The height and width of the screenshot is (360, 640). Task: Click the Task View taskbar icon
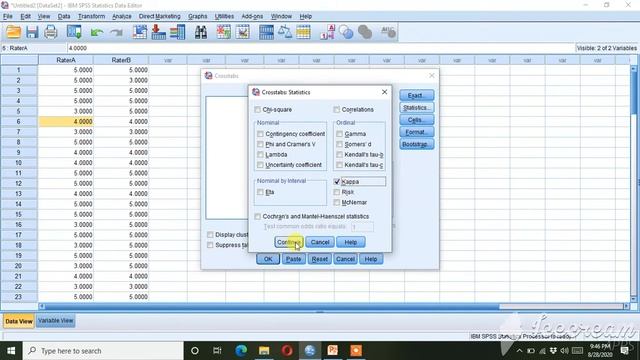(x=217, y=351)
